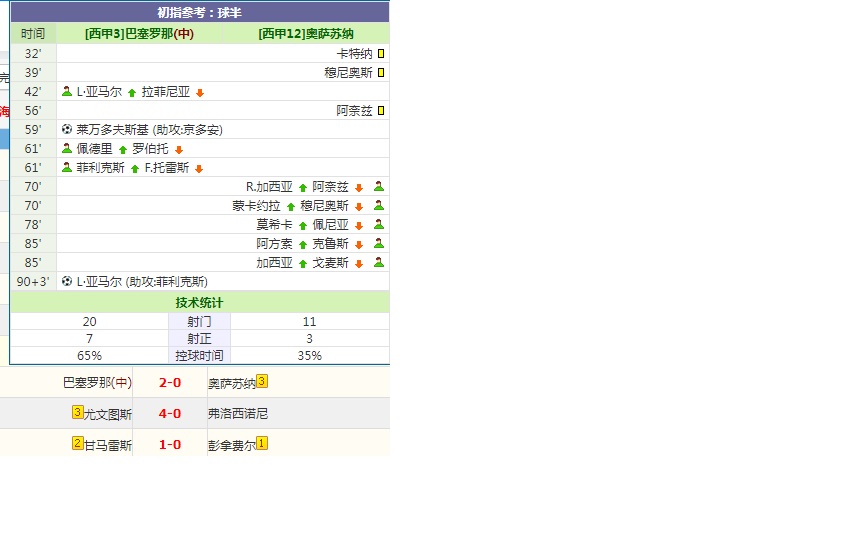Click the 射正 statistic label
The width and height of the screenshot is (864, 540).
coord(199,338)
